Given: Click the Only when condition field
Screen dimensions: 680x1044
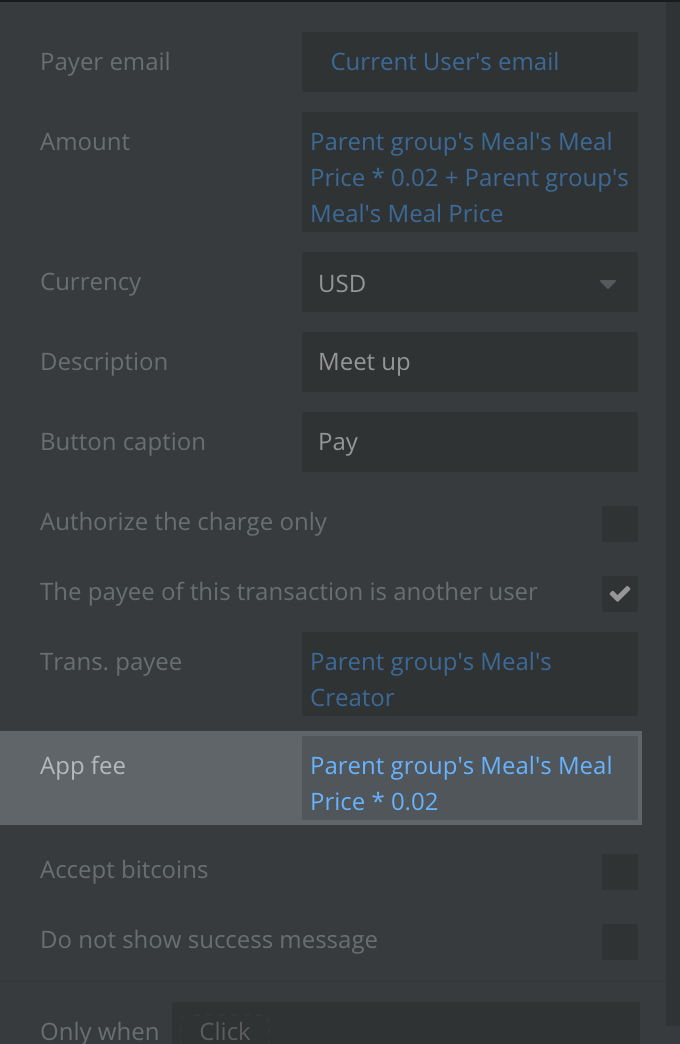Looking at the screenshot, I should point(405,1028).
